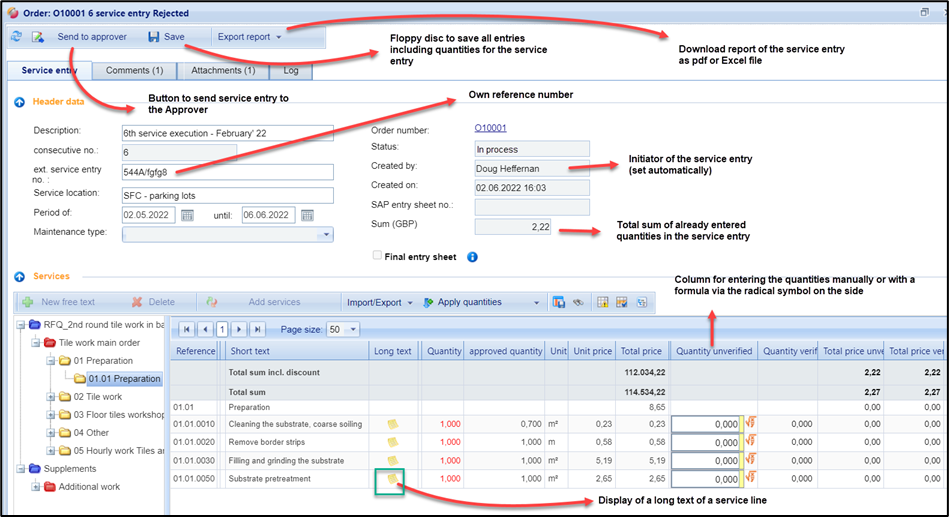The image size is (949, 517).
Task: Click the refresh icon in top toolbar
Action: click(15, 37)
